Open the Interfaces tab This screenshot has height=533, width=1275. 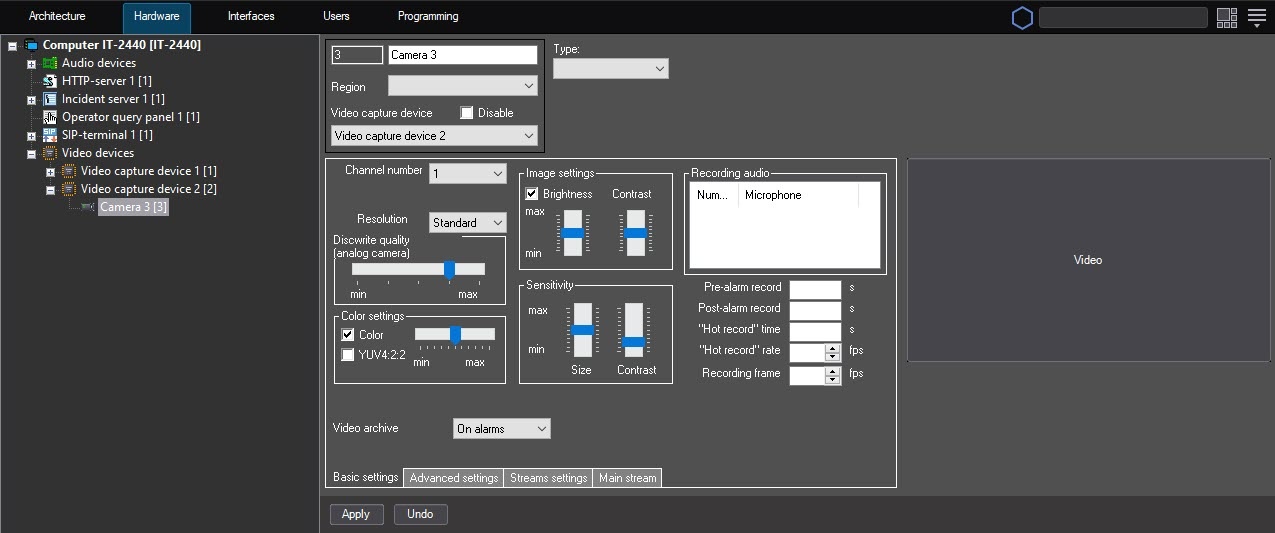pos(251,16)
